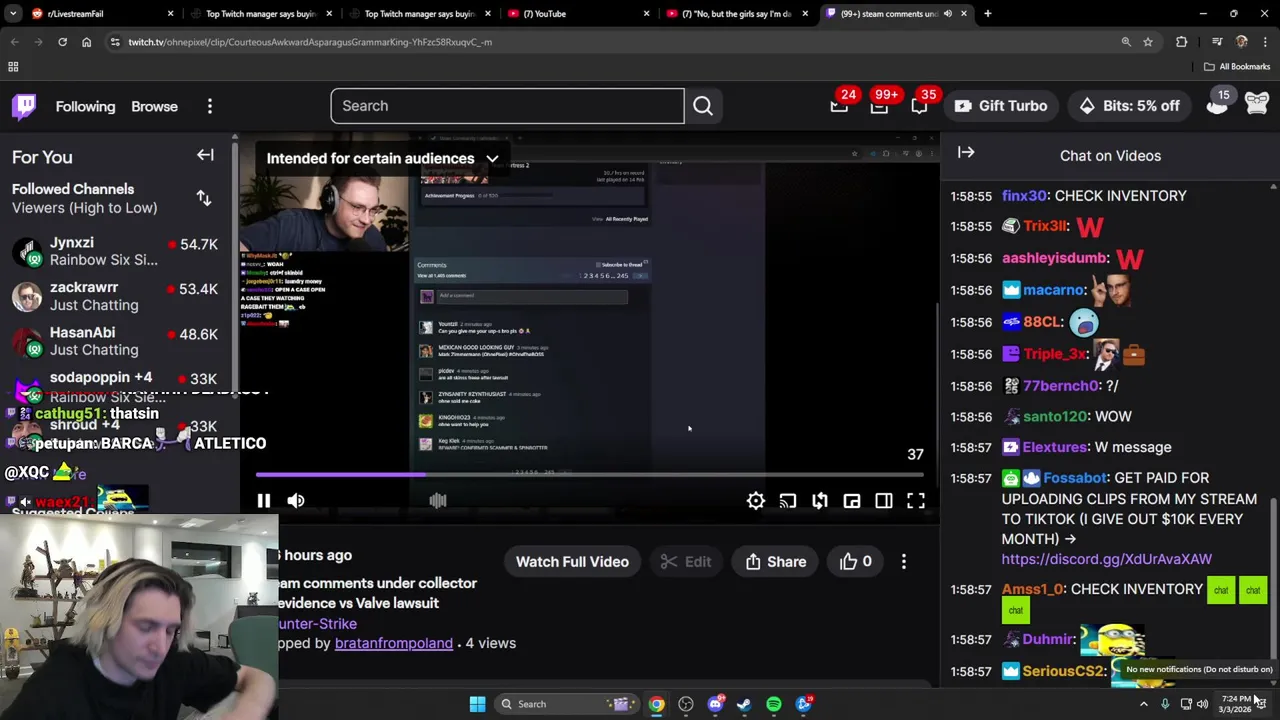The width and height of the screenshot is (1280, 720).
Task: Switch player to theatre mode
Action: (884, 501)
